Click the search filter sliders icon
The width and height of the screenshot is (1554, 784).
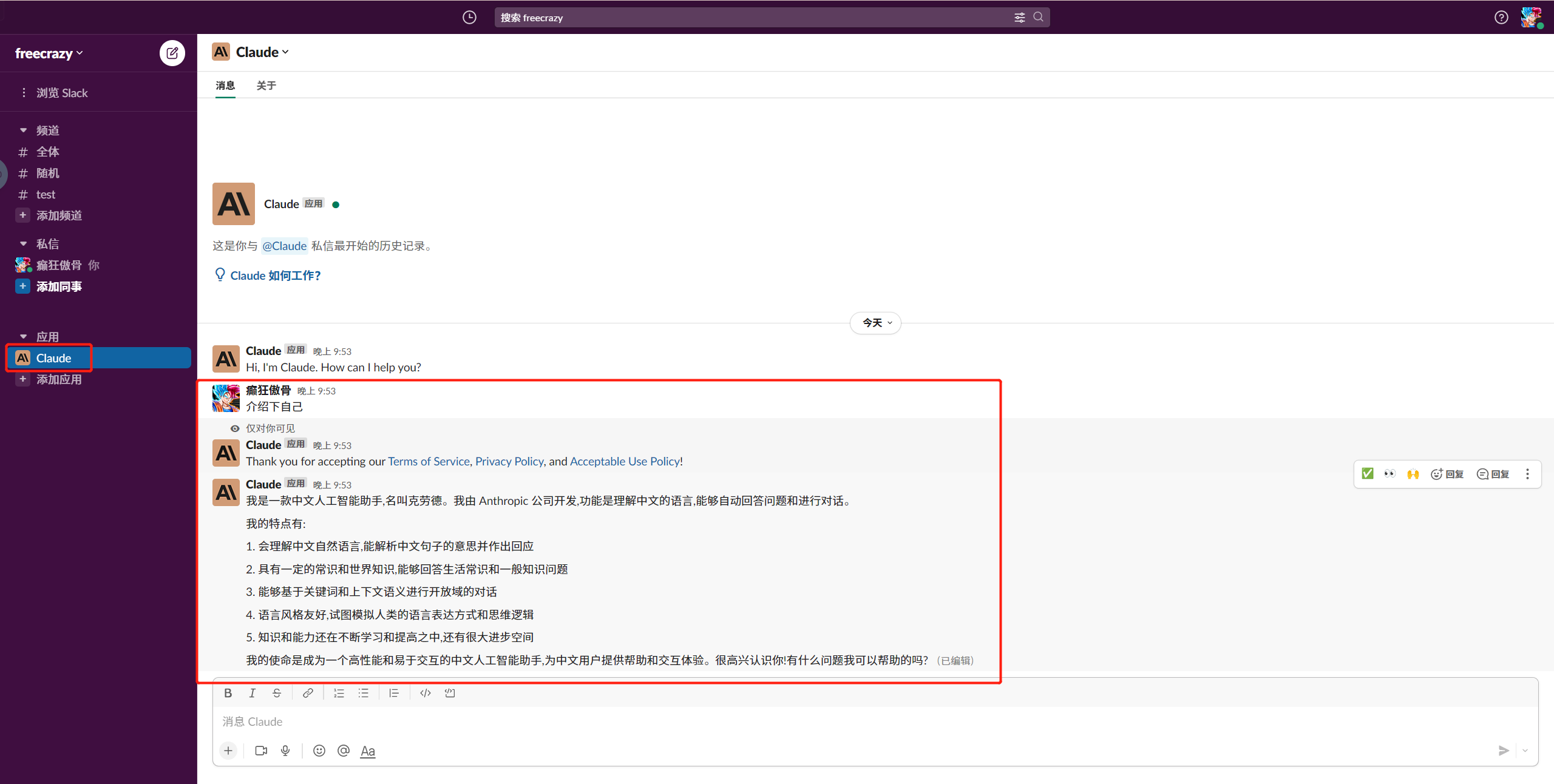click(1019, 18)
